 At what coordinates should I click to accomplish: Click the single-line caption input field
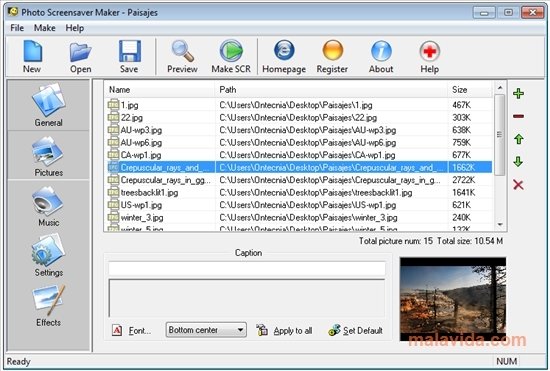(x=247, y=269)
